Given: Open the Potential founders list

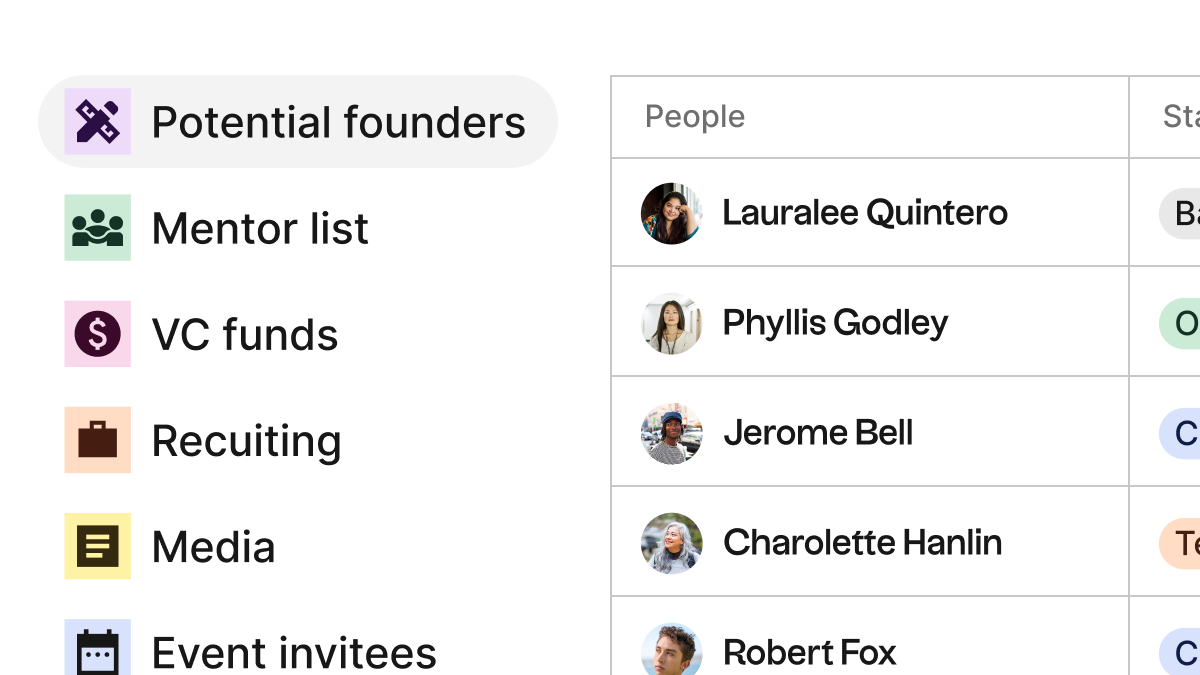Looking at the screenshot, I should click(338, 122).
